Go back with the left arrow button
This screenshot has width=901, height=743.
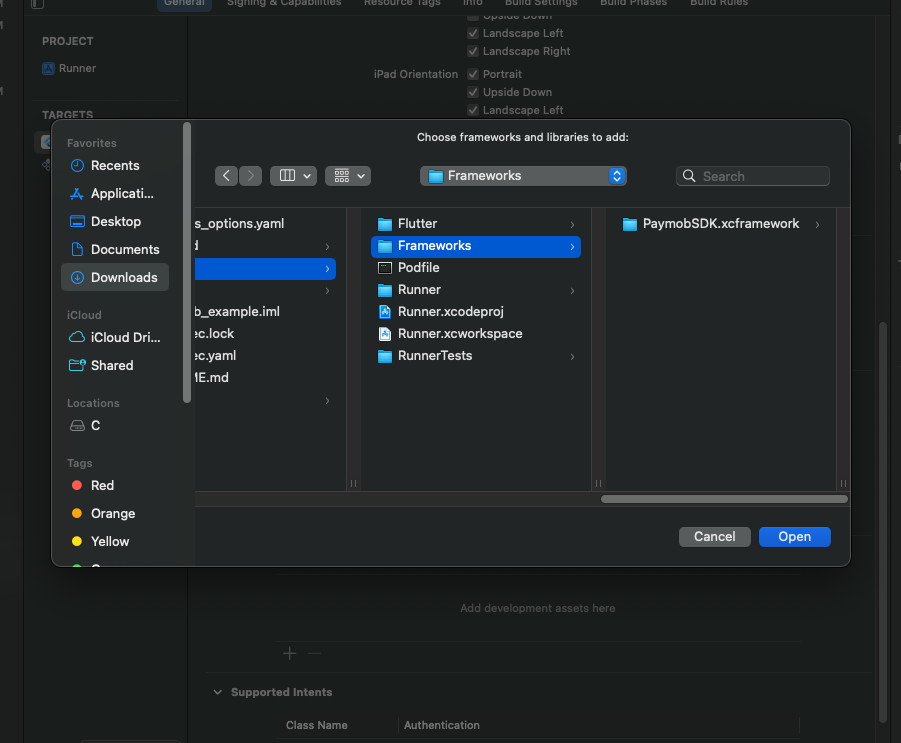(x=226, y=176)
